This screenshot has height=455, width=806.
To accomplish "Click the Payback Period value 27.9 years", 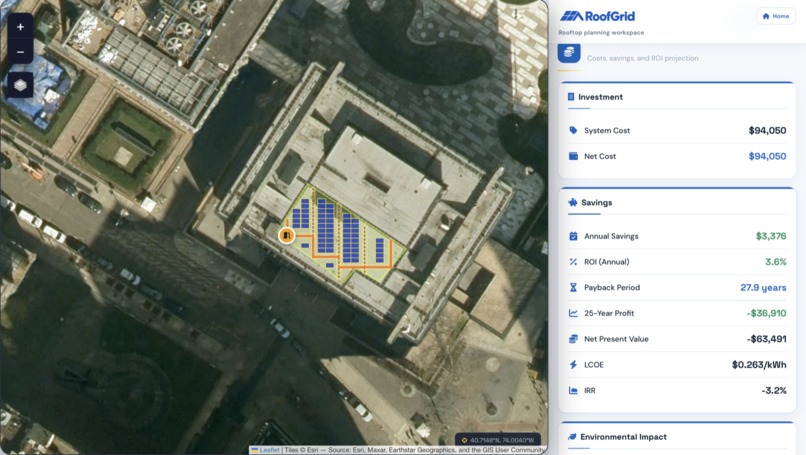I will [x=763, y=287].
